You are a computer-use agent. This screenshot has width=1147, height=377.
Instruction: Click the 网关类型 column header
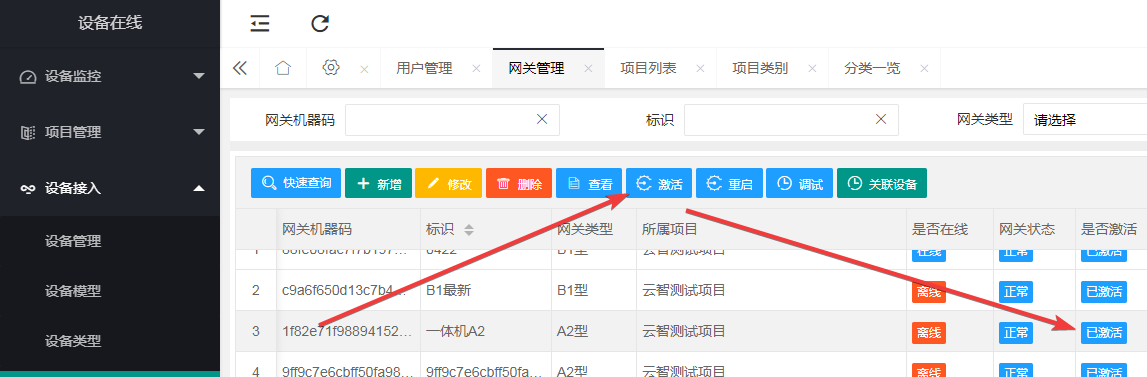[x=593, y=229]
